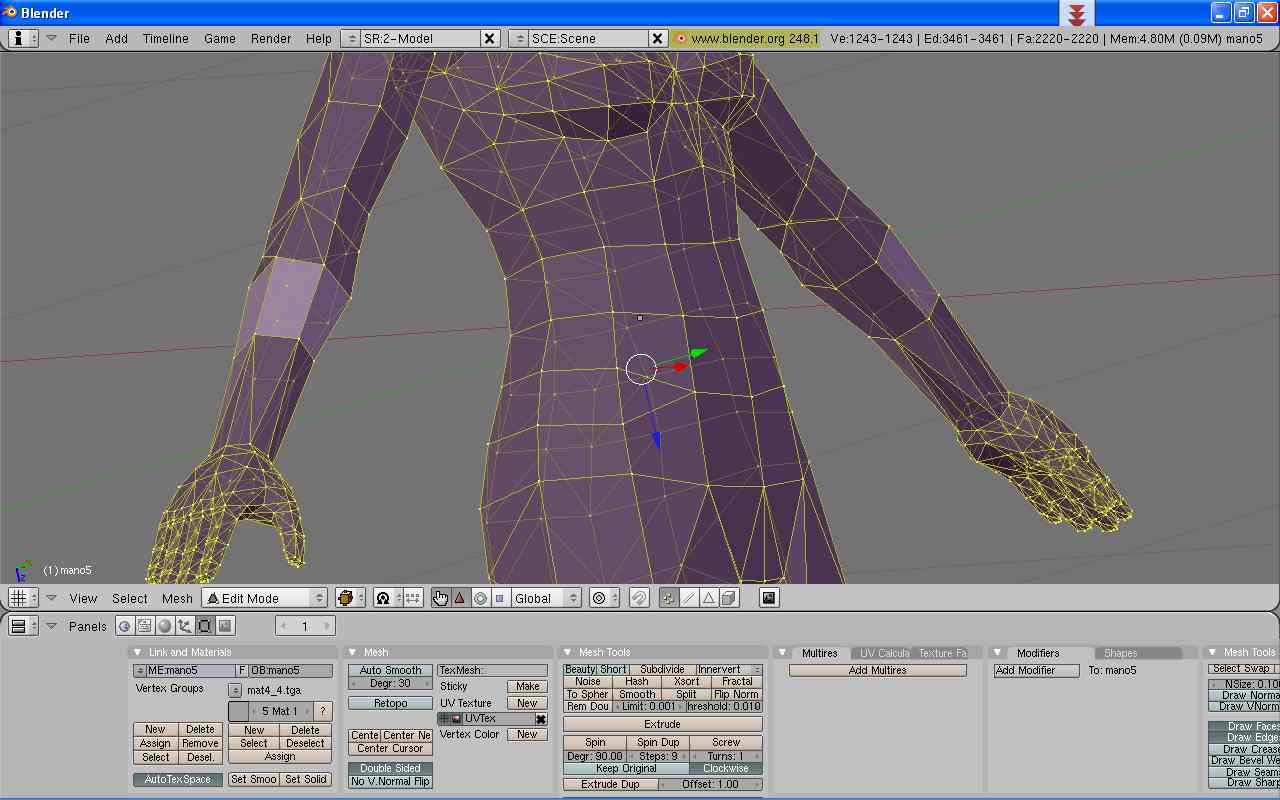Viewport: 1280px width, 800px height.
Task: Select the scale manipulator square icon
Action: [x=499, y=598]
